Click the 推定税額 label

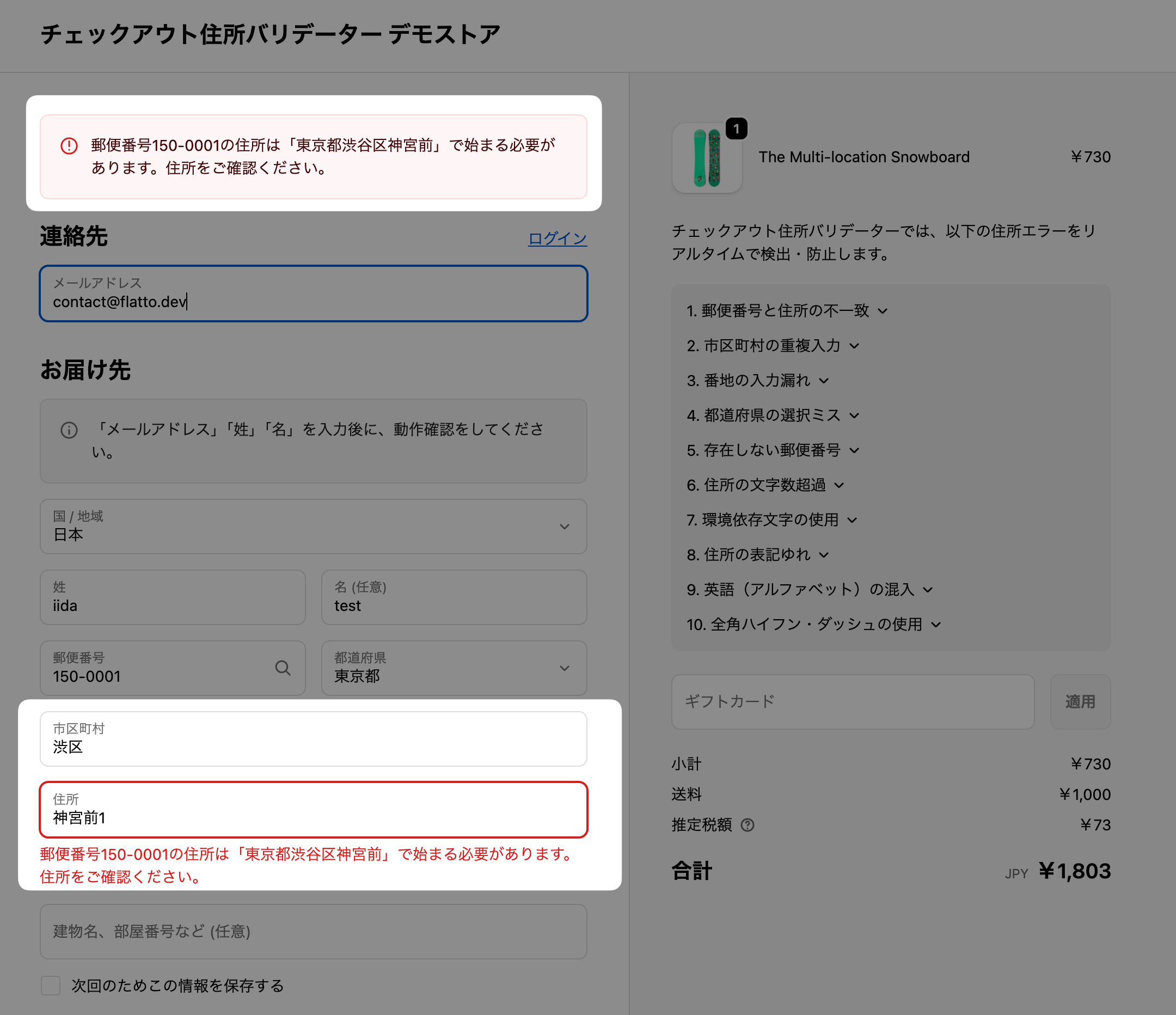pyautogui.click(x=701, y=825)
